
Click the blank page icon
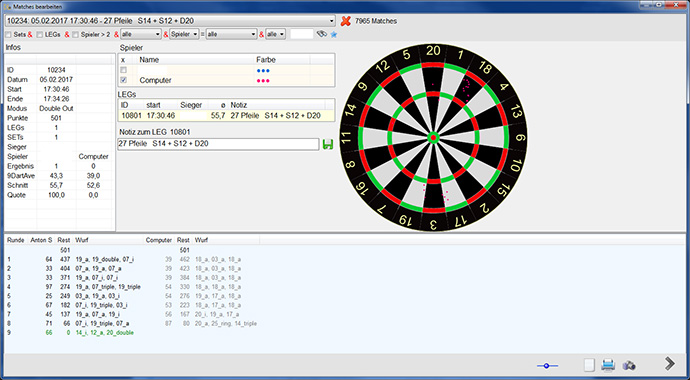coord(589,365)
